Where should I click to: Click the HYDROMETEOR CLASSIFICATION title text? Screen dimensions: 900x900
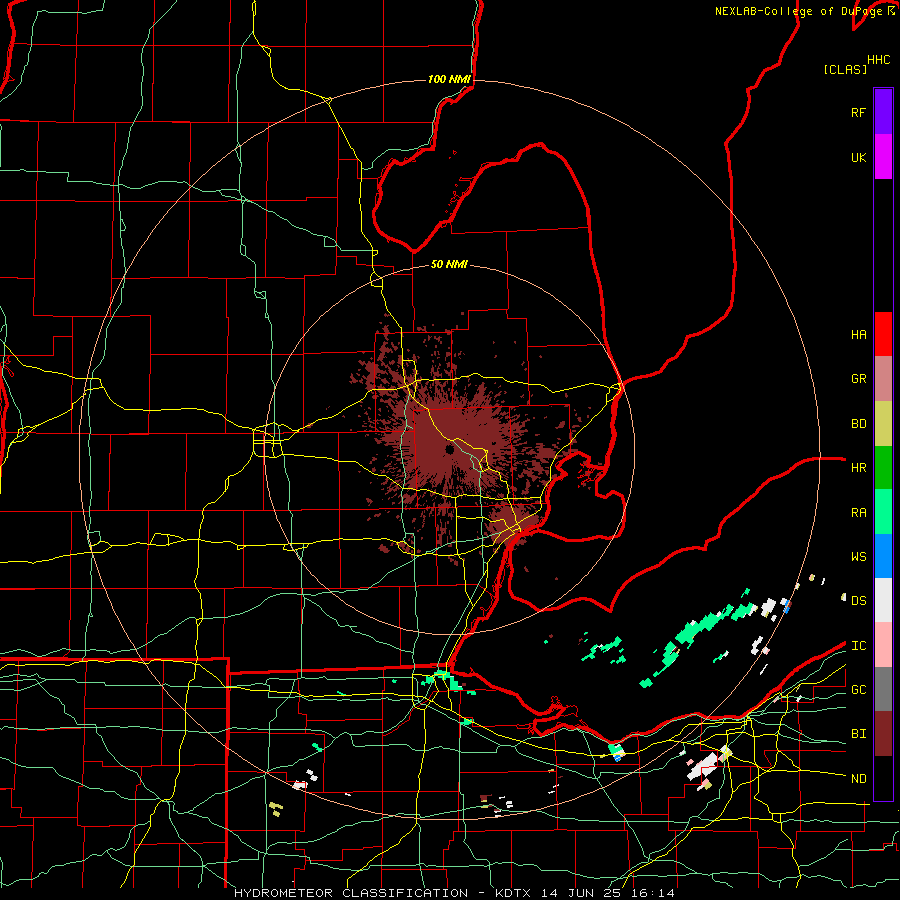point(351,893)
